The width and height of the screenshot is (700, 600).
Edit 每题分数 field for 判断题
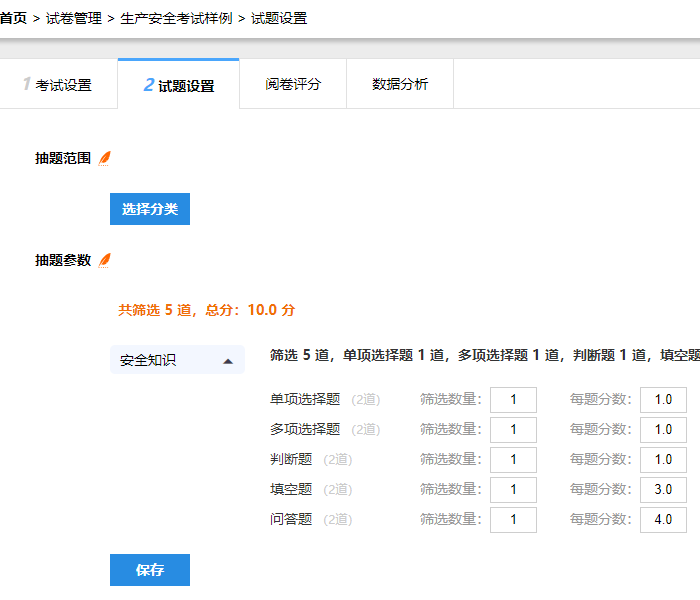pos(663,460)
